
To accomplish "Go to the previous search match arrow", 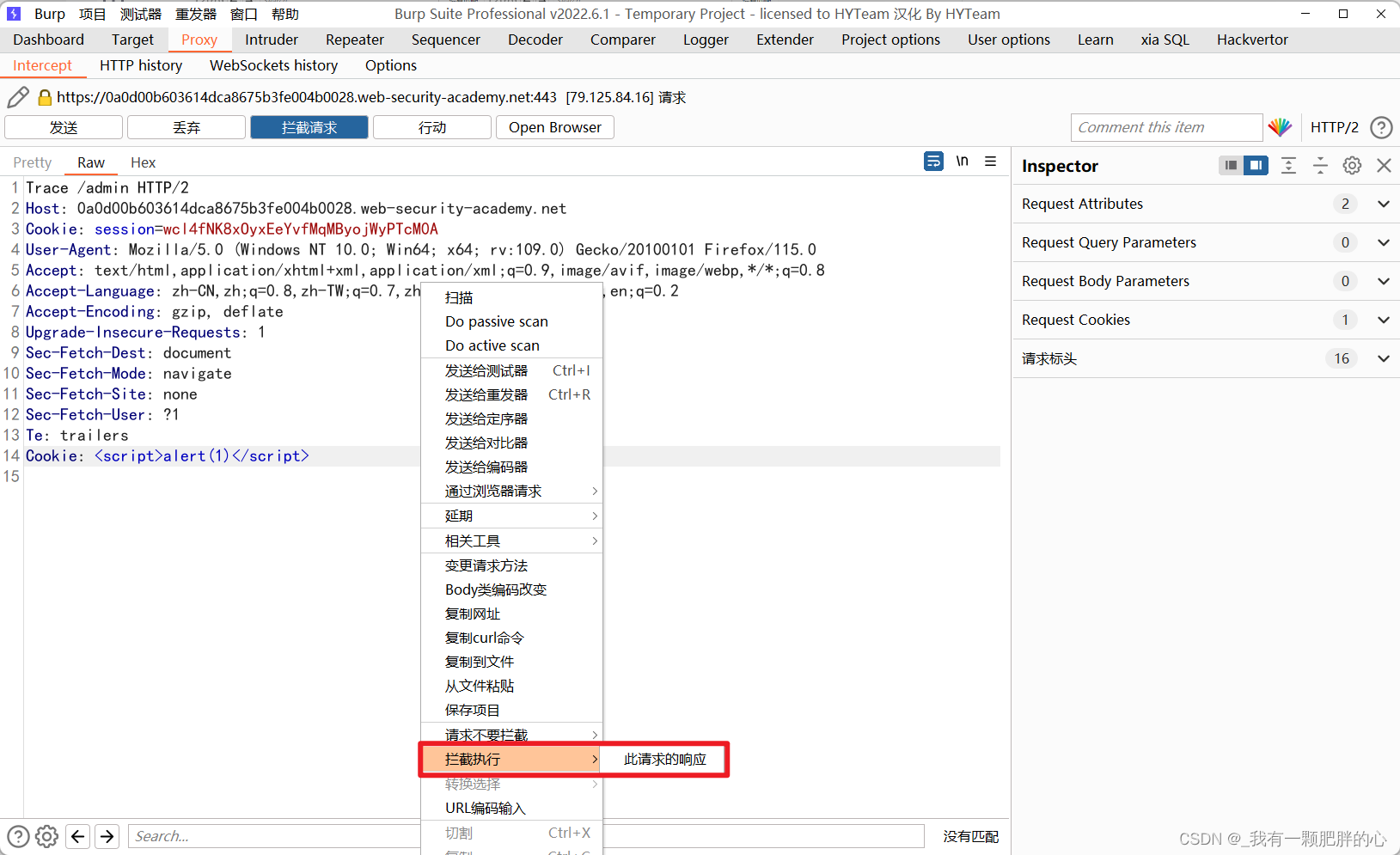I will (78, 836).
